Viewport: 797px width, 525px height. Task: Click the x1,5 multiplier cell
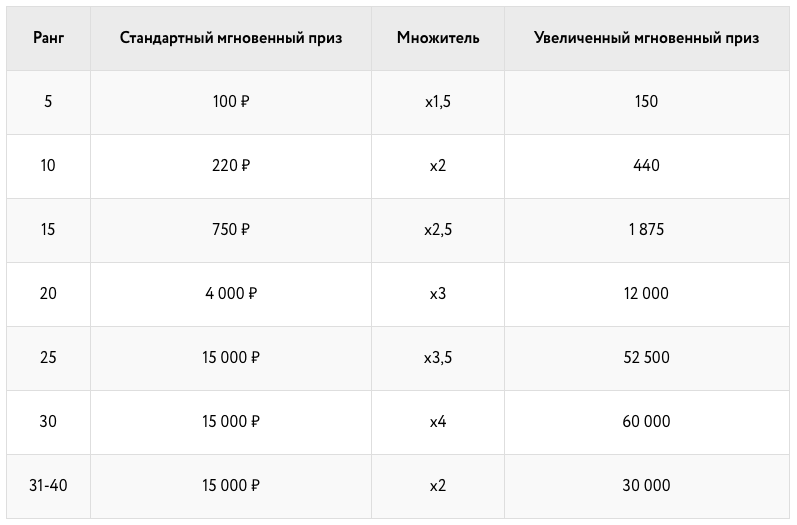pyautogui.click(x=438, y=102)
